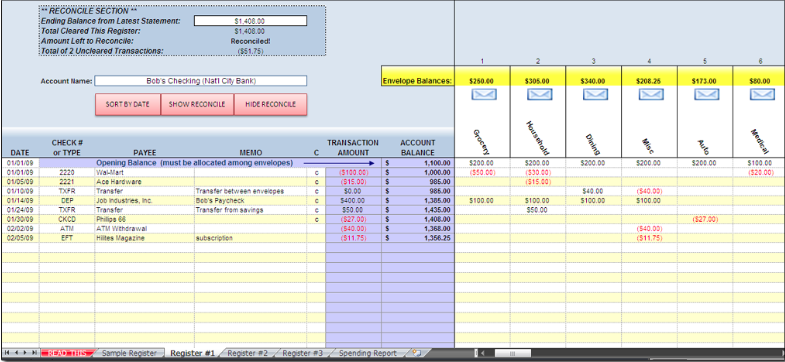The width and height of the screenshot is (785, 362).
Task: Select the $173.00 Auto envelope balance
Action: (x=705, y=81)
